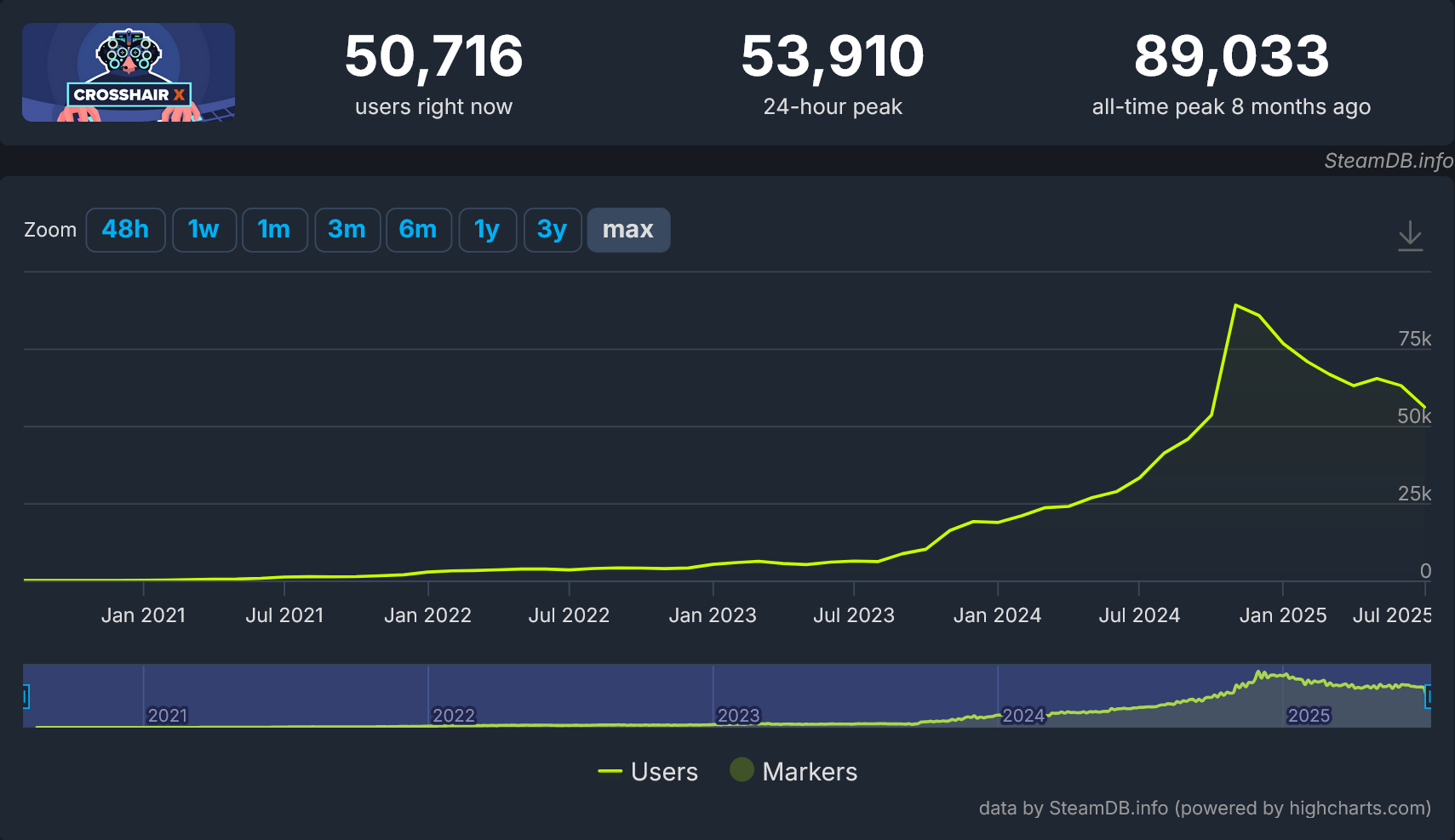Viewport: 1455px width, 840px height.
Task: Click 2022 in the navigator timeline
Action: (453, 716)
